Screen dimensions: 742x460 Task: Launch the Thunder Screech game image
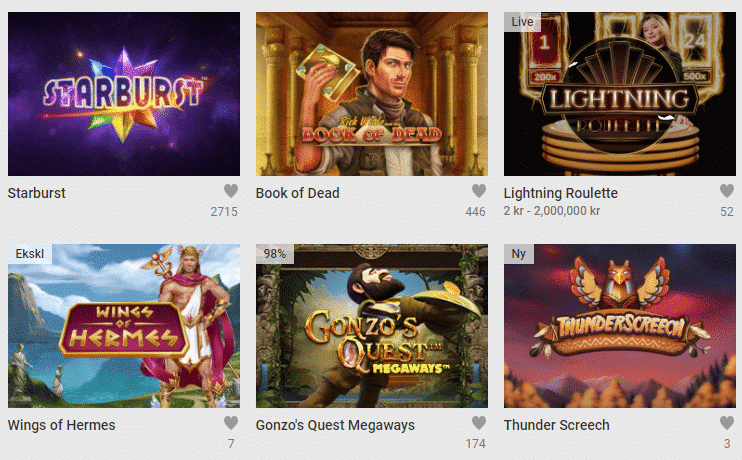[620, 326]
